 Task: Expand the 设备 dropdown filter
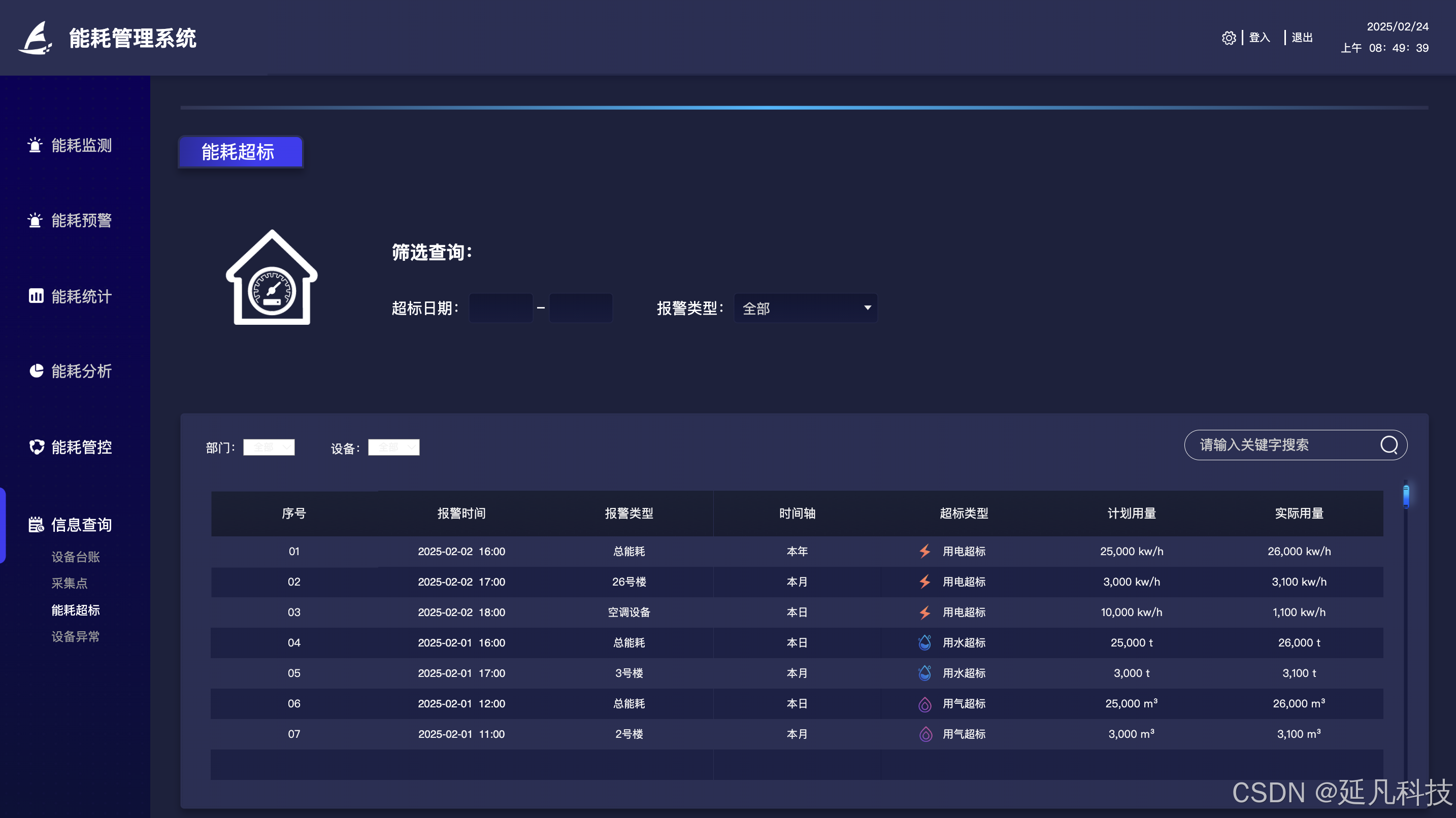(x=394, y=448)
